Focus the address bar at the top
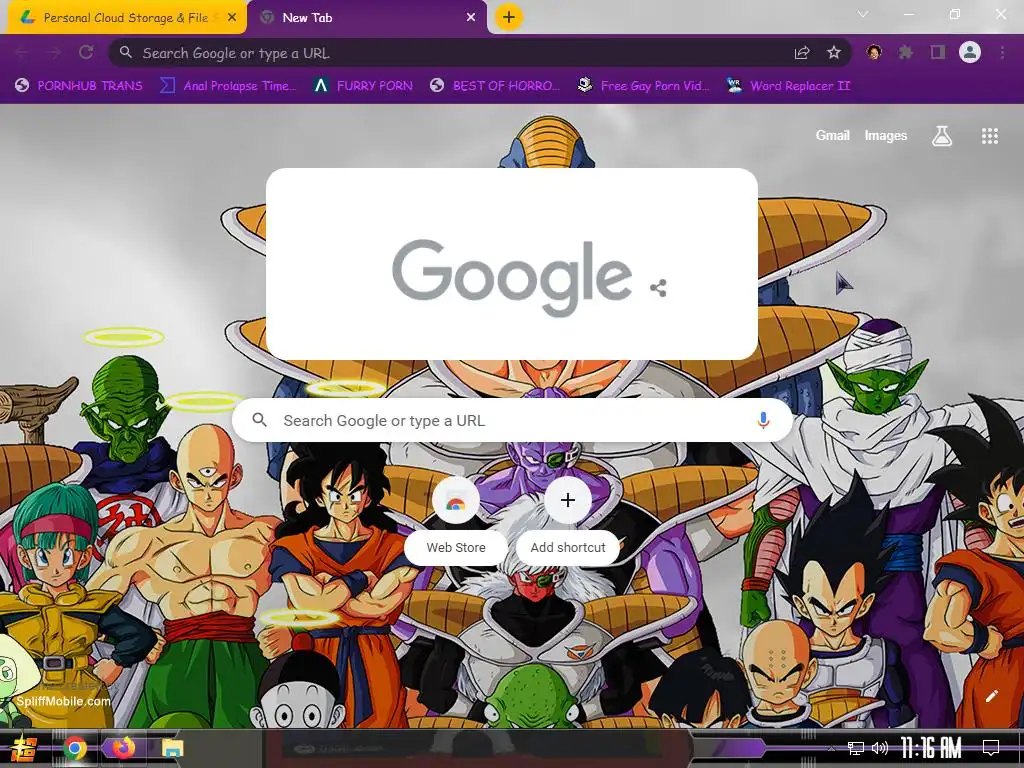The height and width of the screenshot is (768, 1024). (480, 53)
